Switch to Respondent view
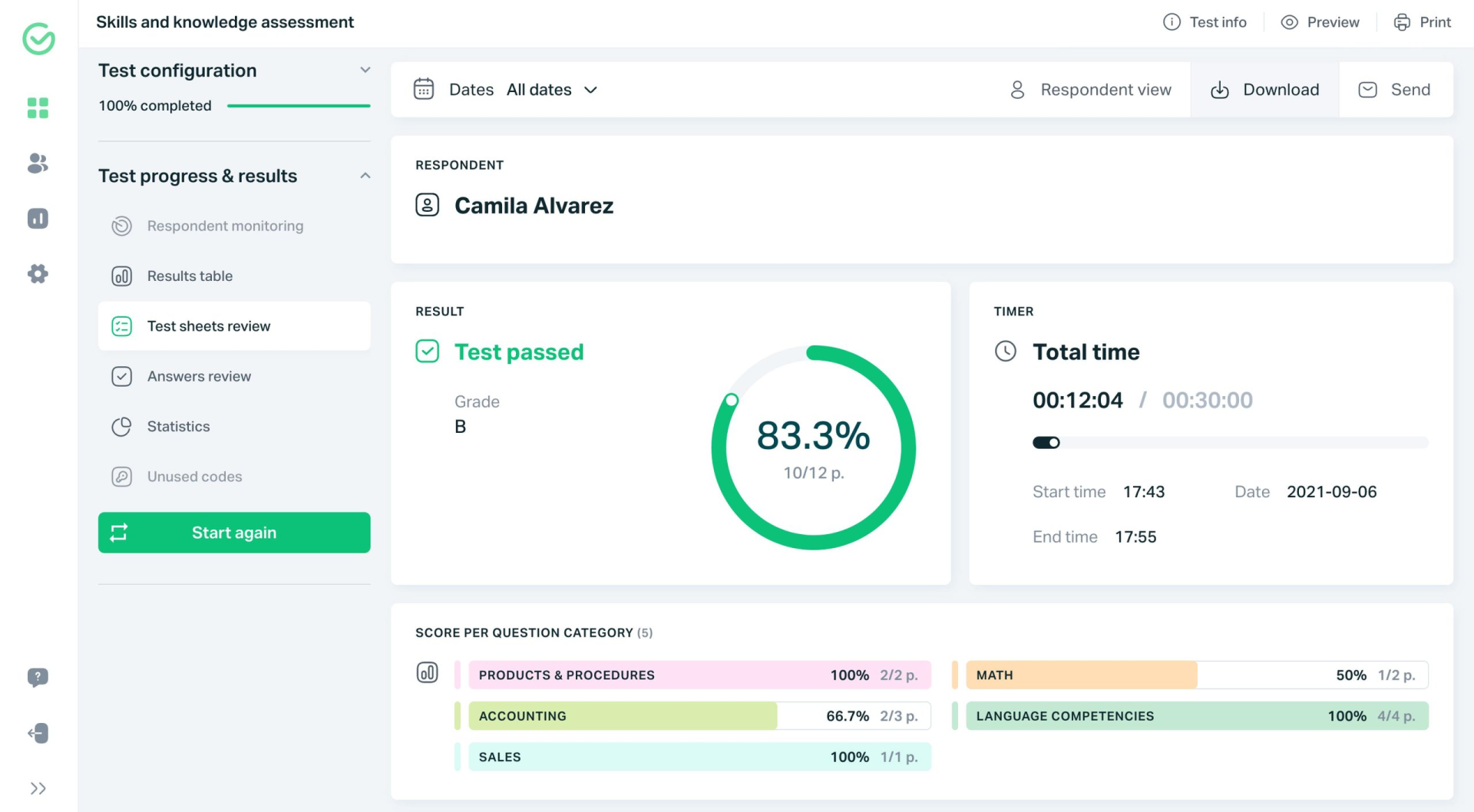 click(x=1091, y=90)
